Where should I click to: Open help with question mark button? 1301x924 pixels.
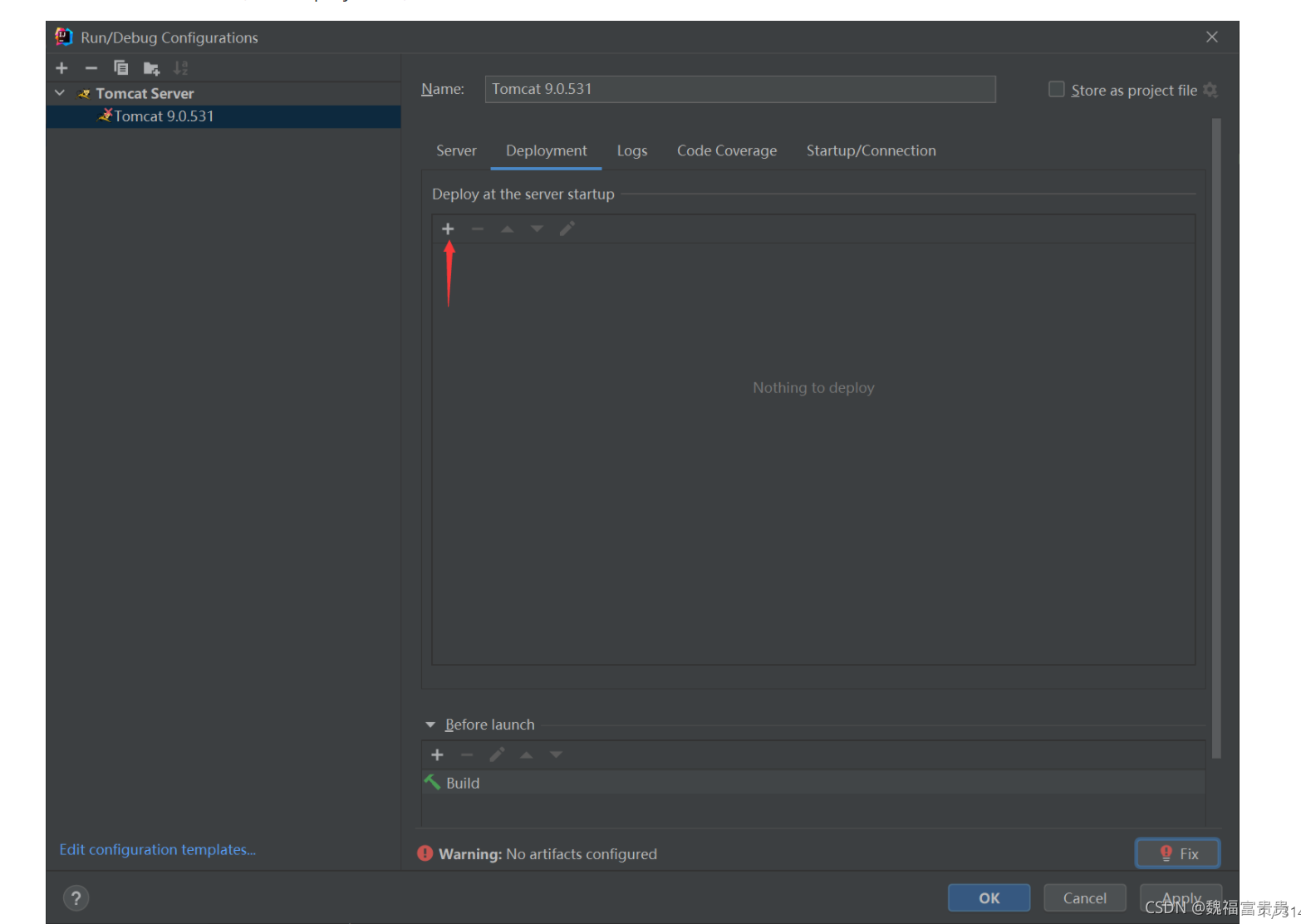pyautogui.click(x=76, y=897)
